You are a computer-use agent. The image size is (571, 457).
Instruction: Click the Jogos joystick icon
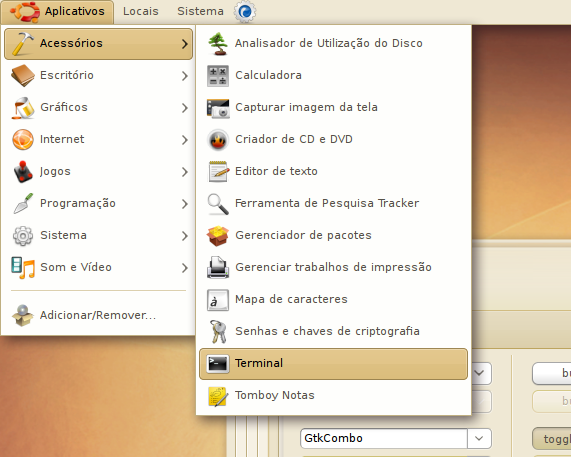pyautogui.click(x=23, y=172)
